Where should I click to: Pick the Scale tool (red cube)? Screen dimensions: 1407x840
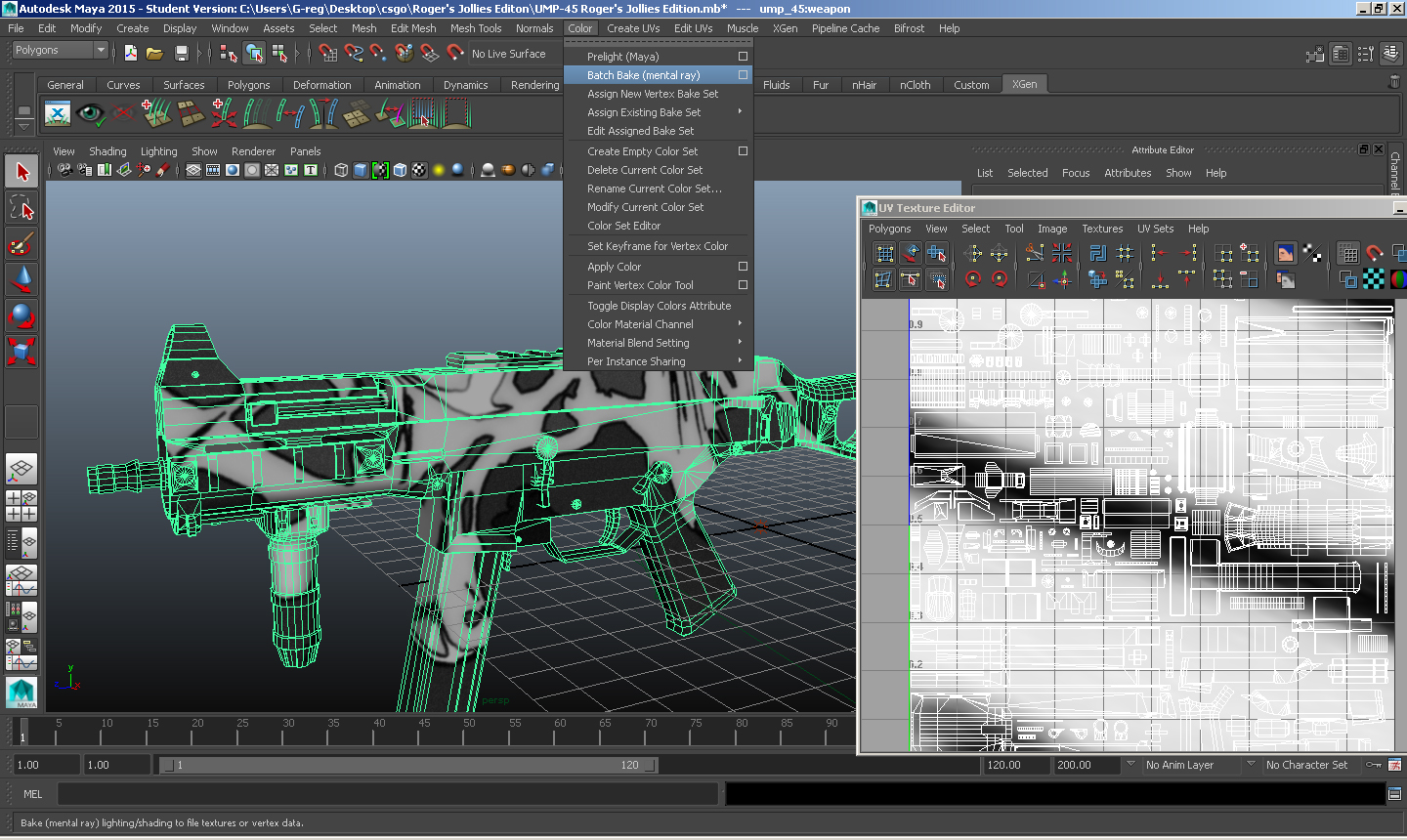click(x=21, y=351)
